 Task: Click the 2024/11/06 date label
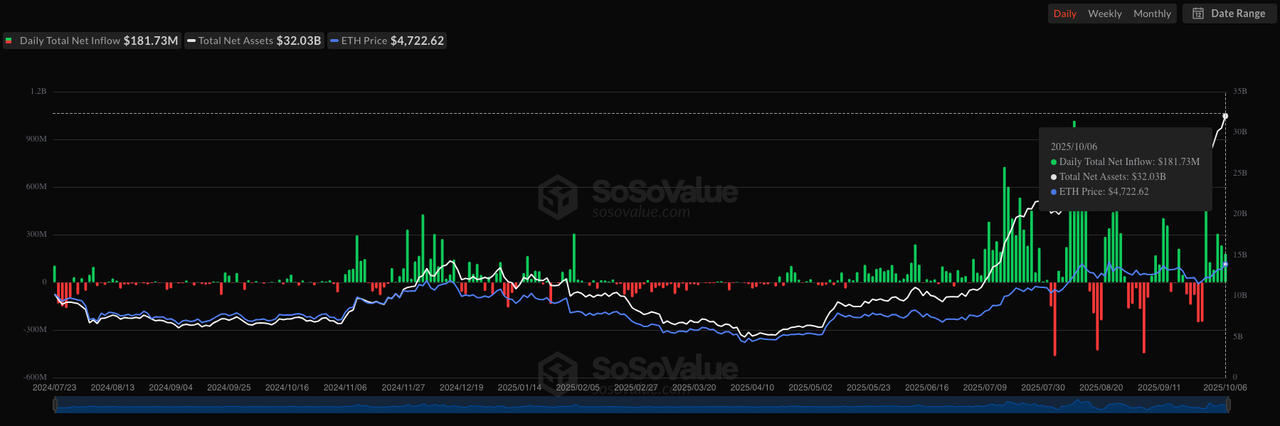coord(345,386)
